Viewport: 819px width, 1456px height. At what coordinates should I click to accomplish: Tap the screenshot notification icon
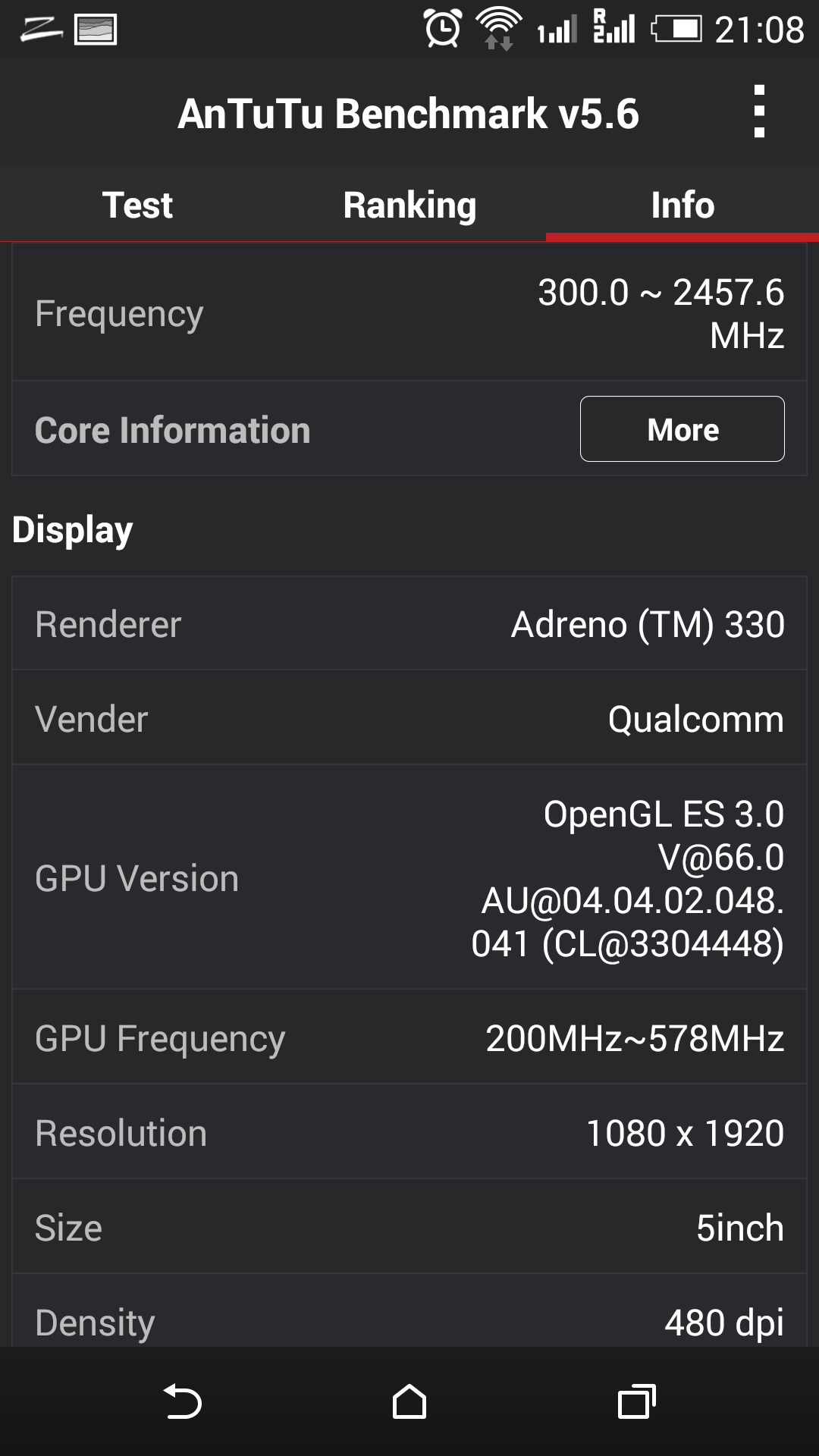(x=96, y=30)
